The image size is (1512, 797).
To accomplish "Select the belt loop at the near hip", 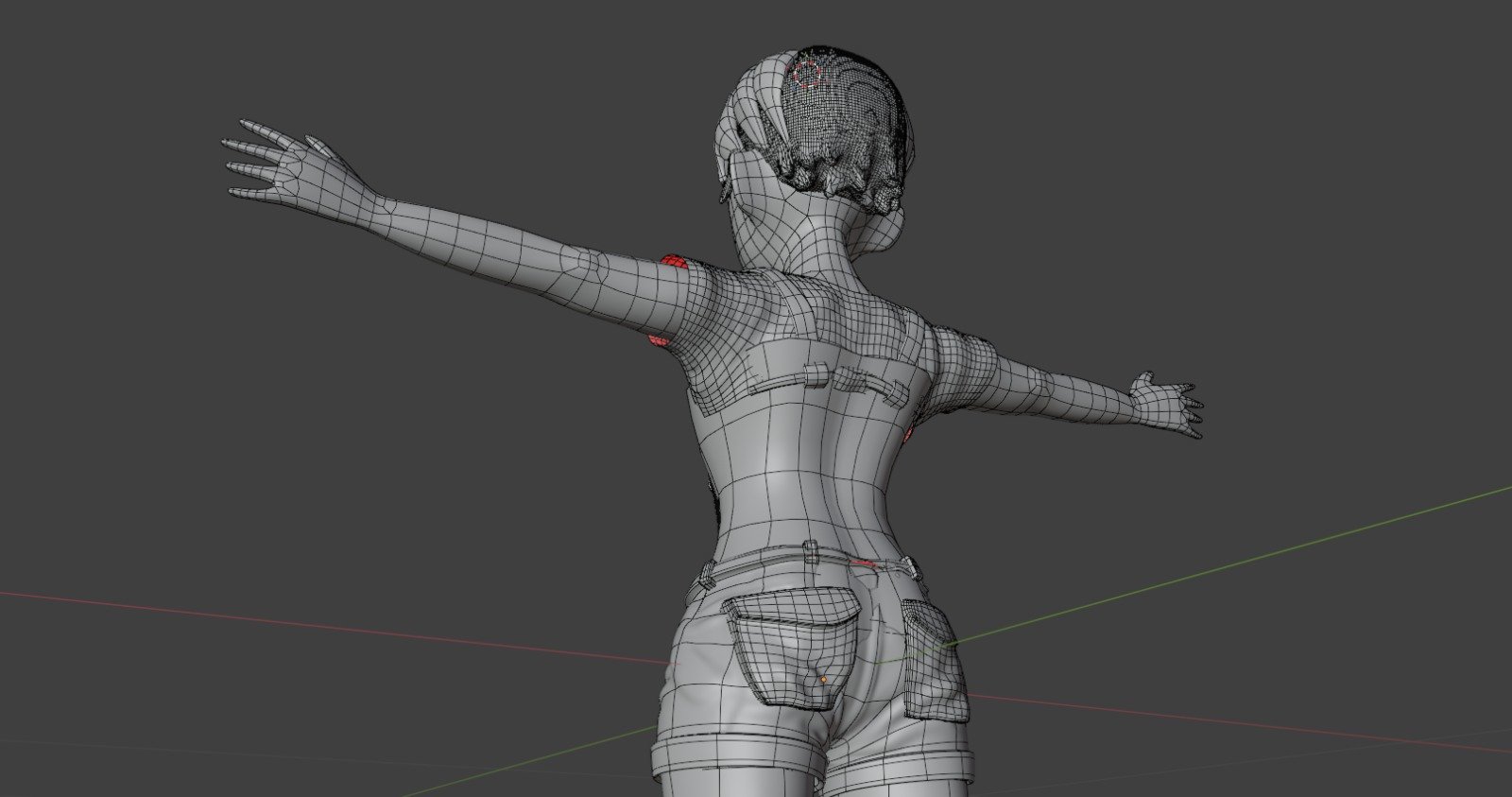I will coord(706,572).
